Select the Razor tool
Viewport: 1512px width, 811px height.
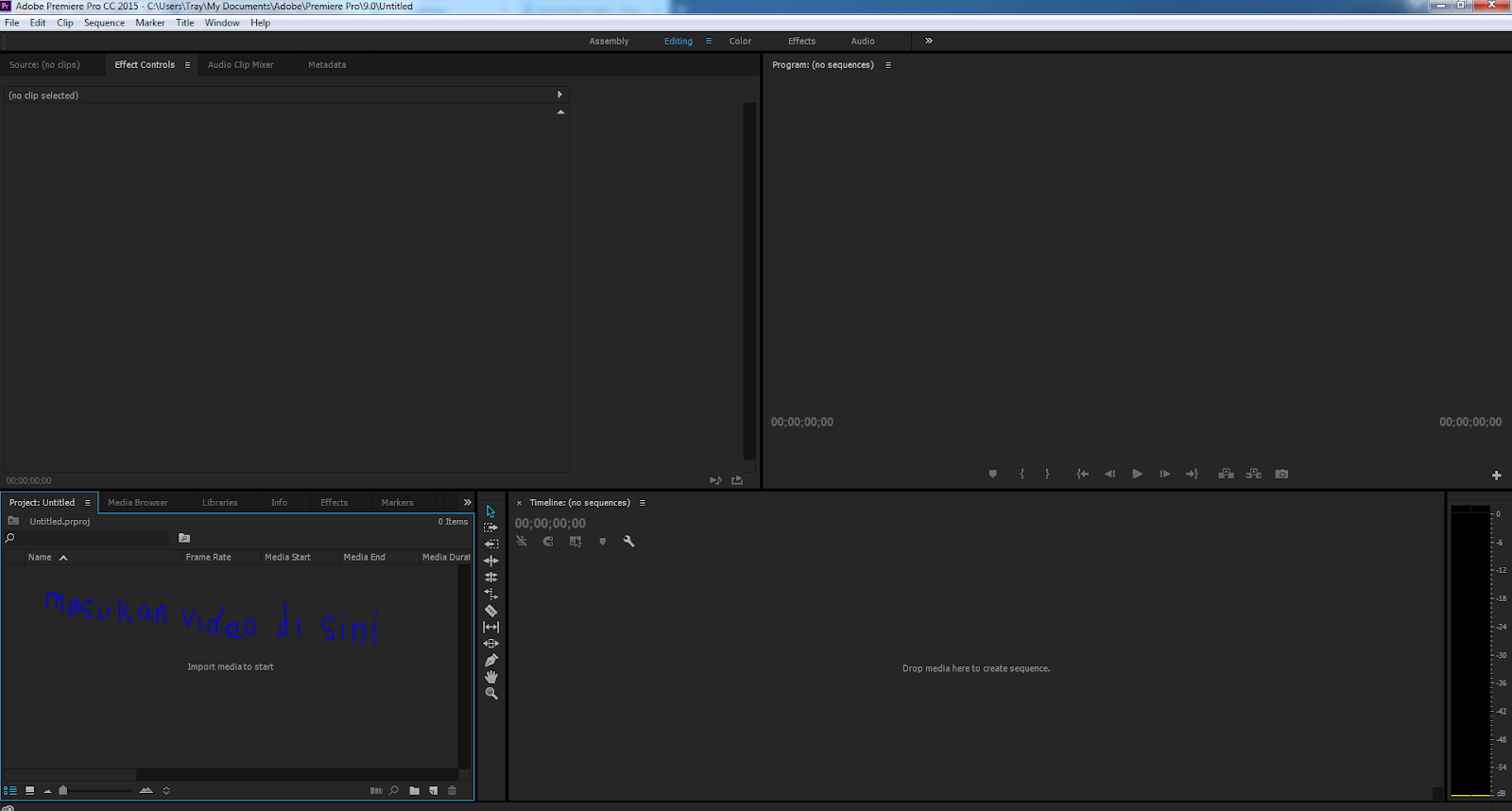point(490,611)
